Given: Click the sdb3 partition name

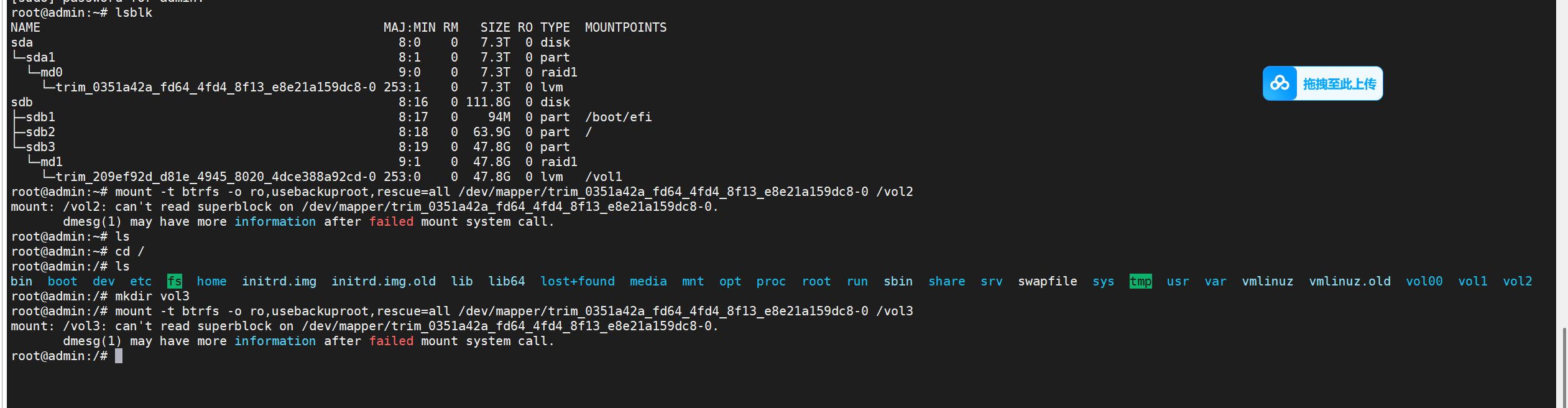Looking at the screenshot, I should point(40,147).
